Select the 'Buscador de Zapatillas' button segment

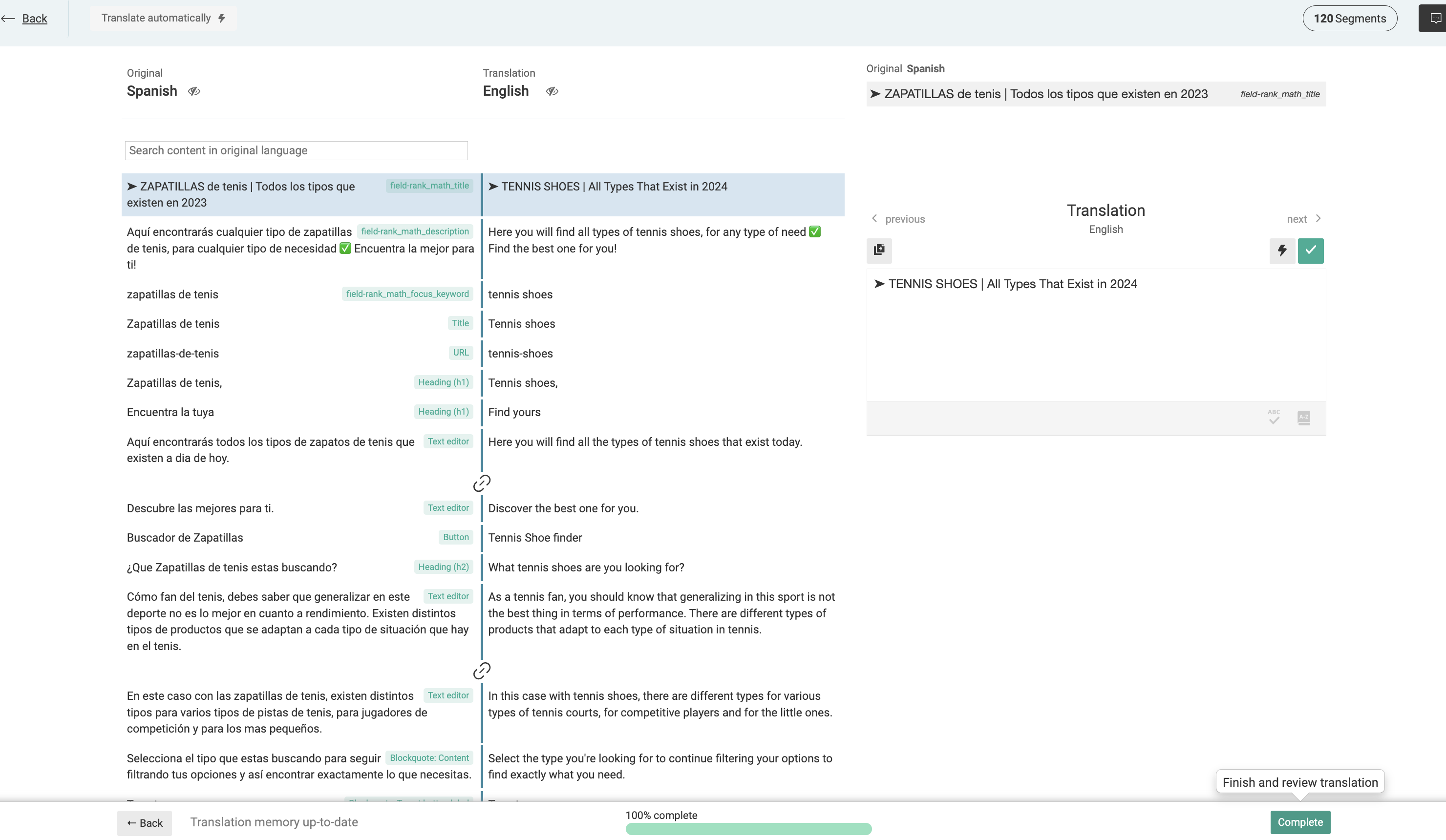pyautogui.click(x=298, y=538)
